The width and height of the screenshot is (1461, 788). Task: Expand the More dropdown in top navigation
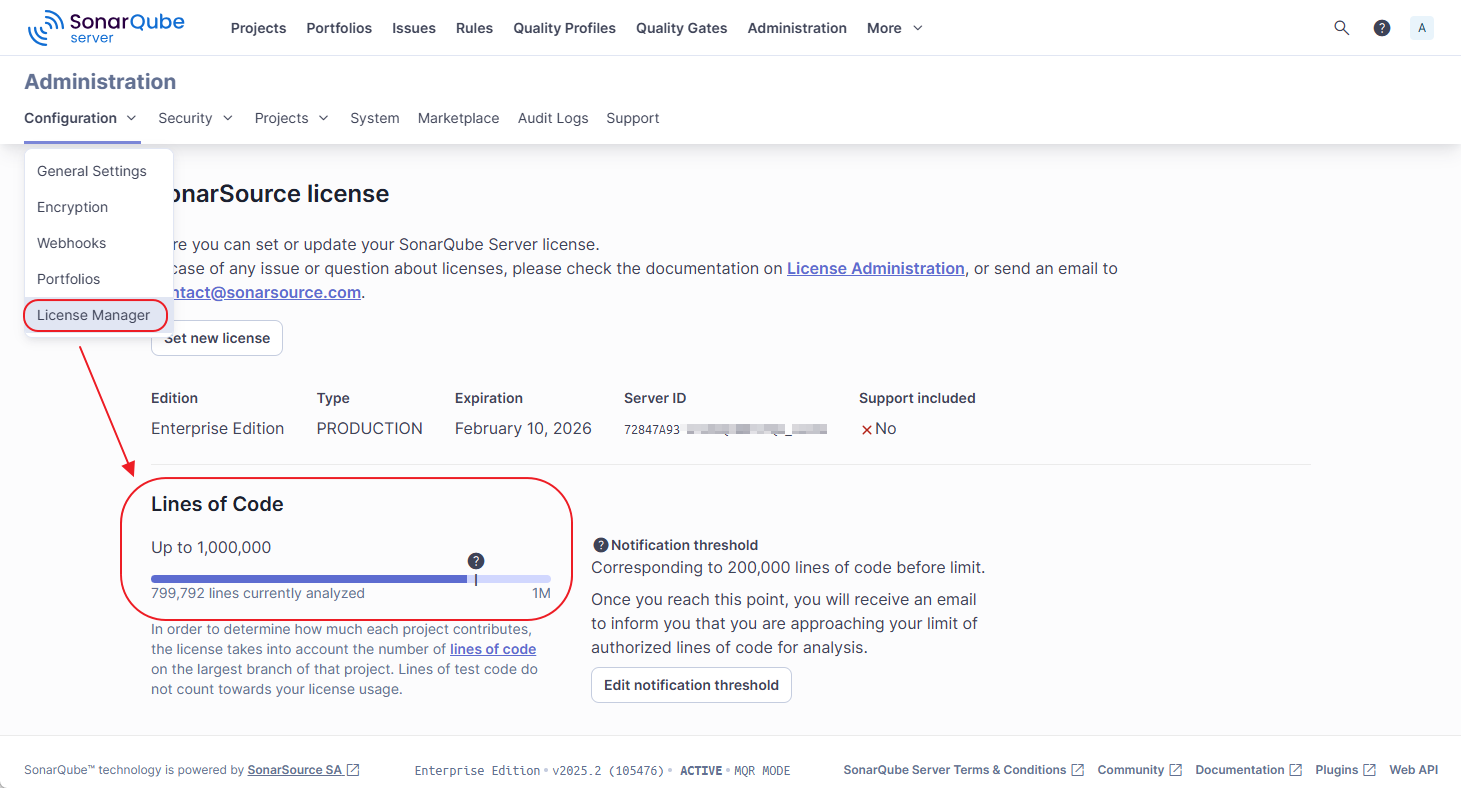[x=895, y=28]
